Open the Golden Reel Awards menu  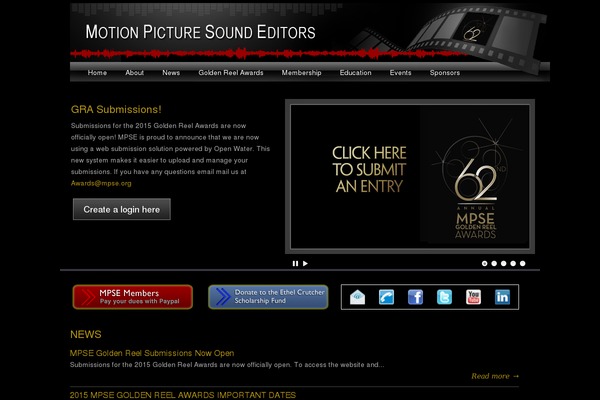coord(231,73)
